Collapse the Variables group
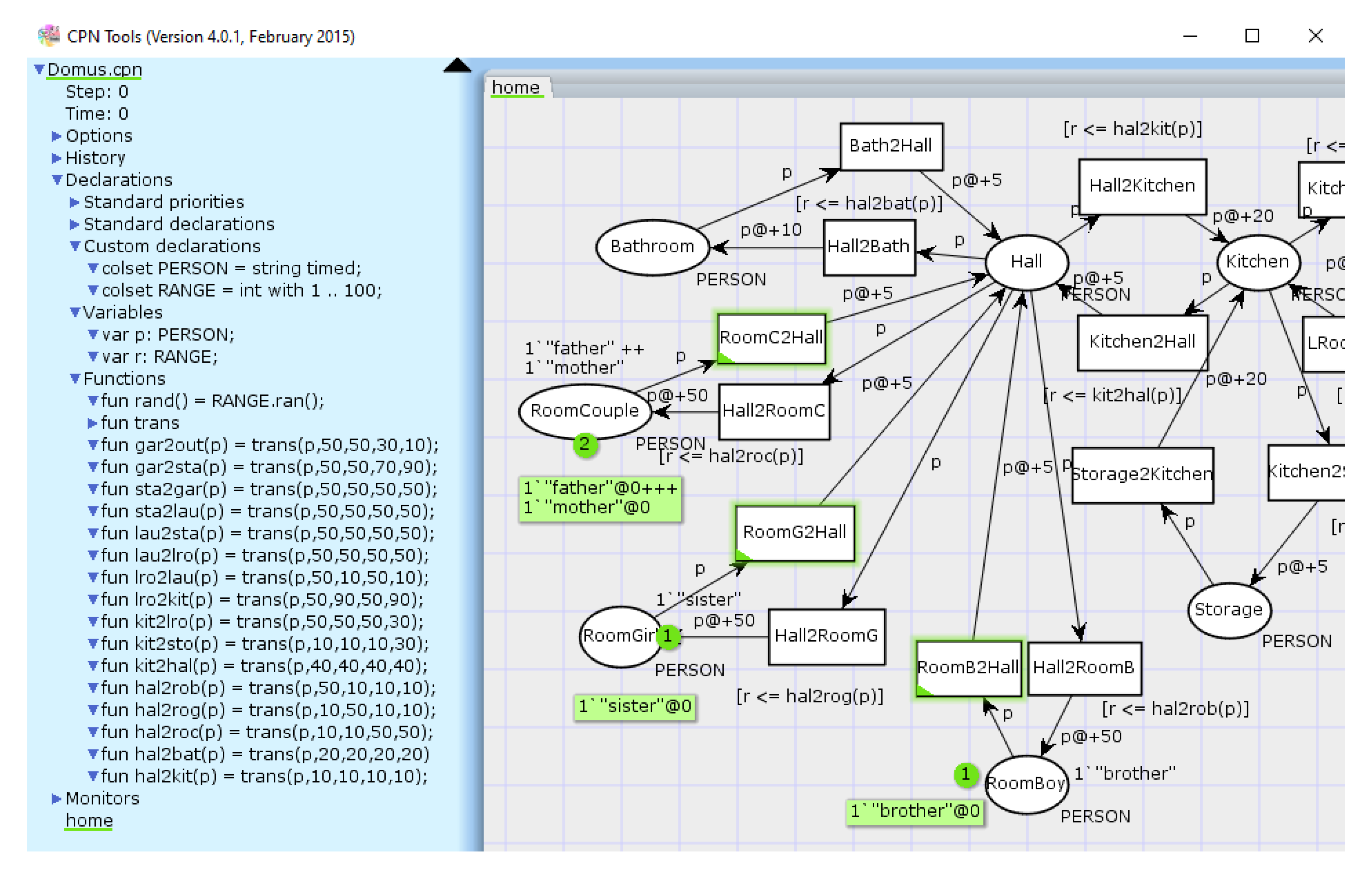Viewport: 1372px width, 875px height. [75, 313]
